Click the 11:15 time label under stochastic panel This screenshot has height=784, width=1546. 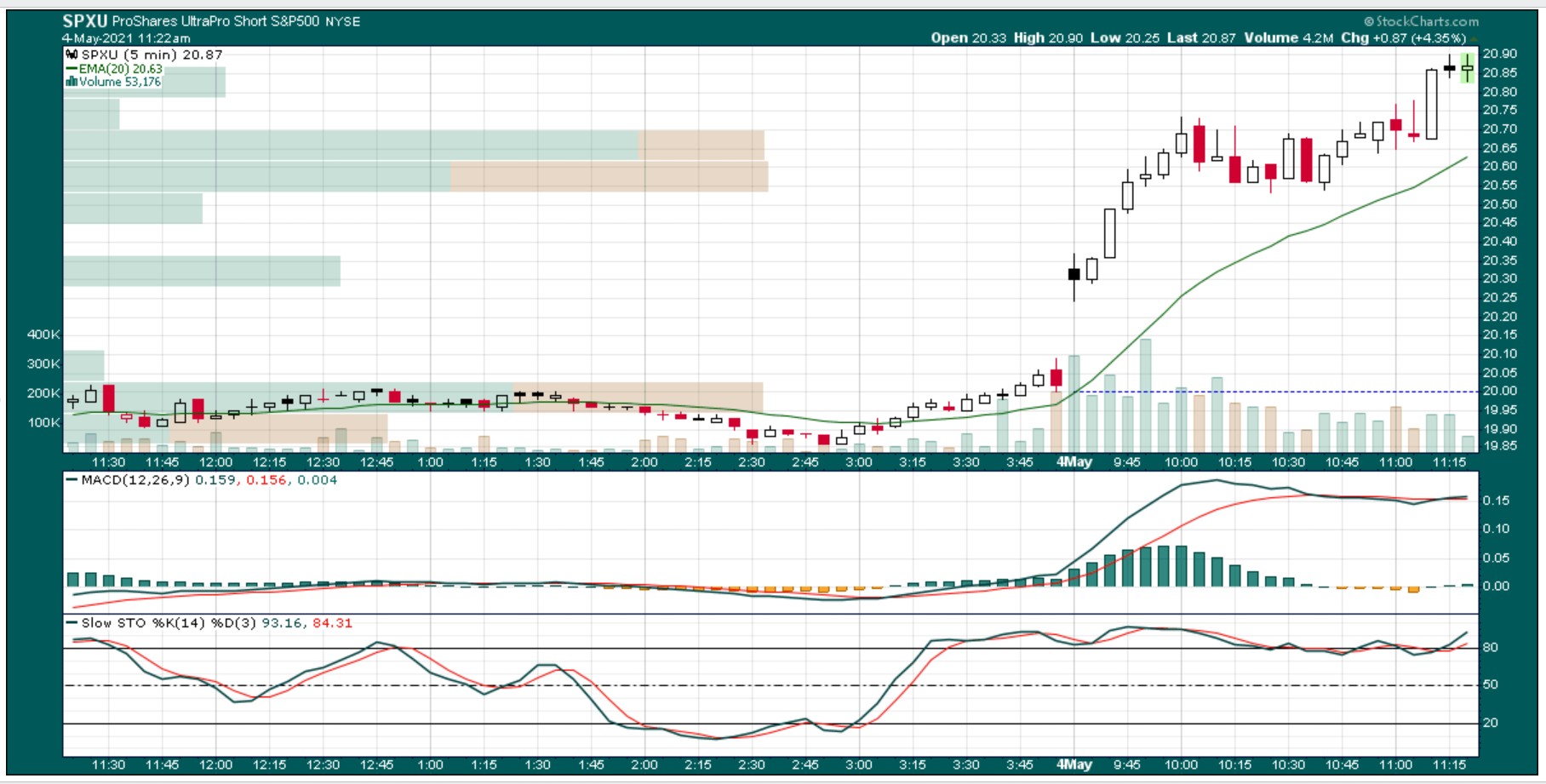1449,764
